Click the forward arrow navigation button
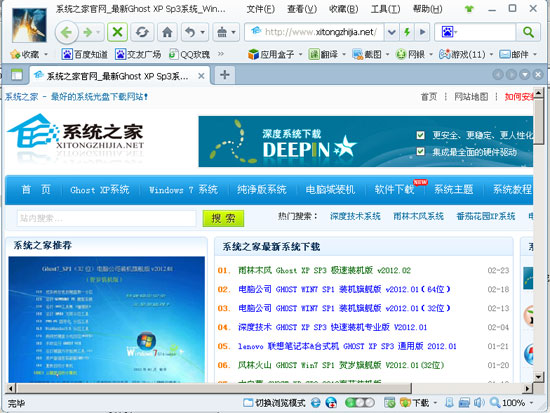Viewport: 550px width, 413px height. pyautogui.click(x=87, y=33)
